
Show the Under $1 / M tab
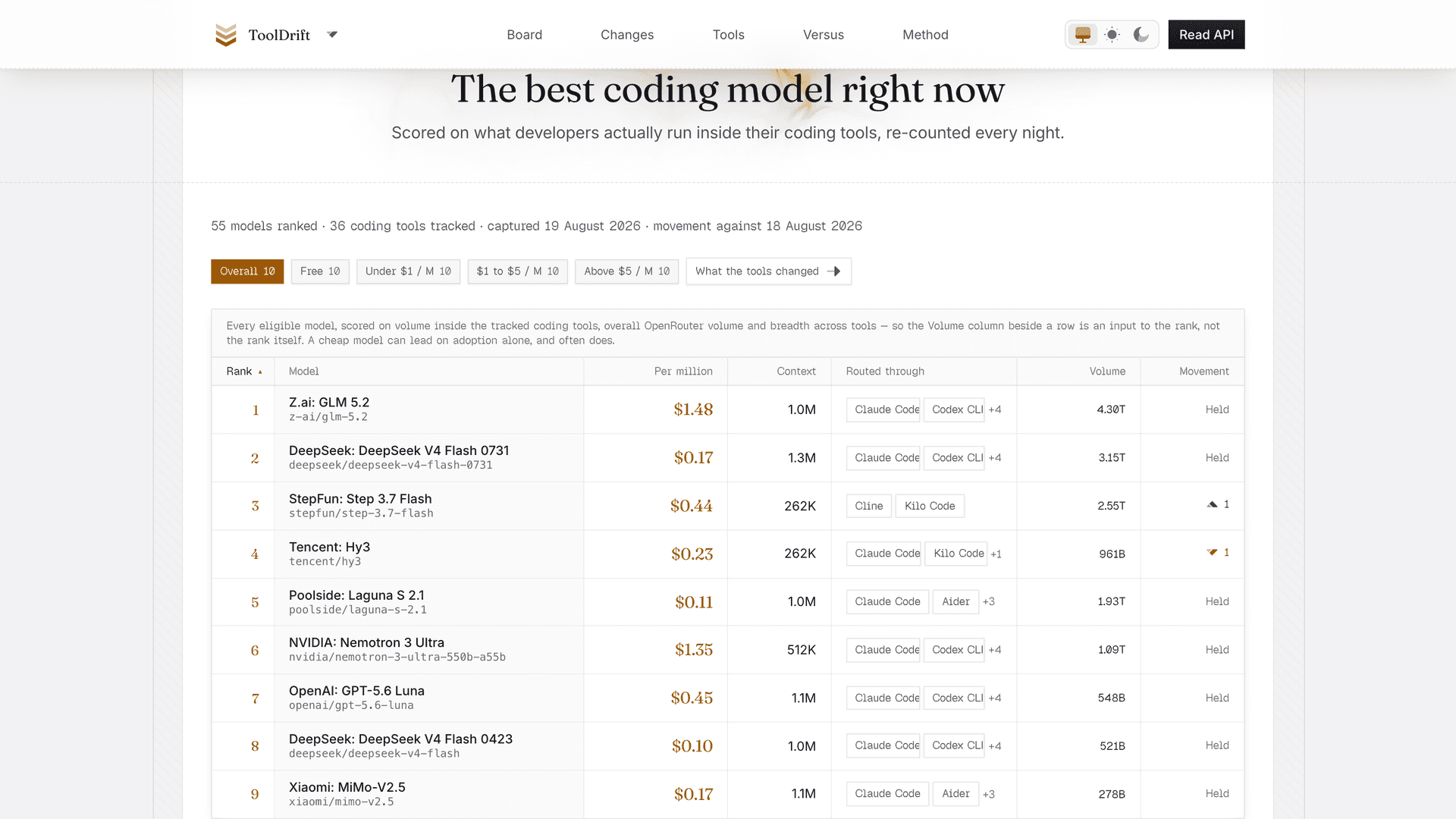[x=408, y=271]
